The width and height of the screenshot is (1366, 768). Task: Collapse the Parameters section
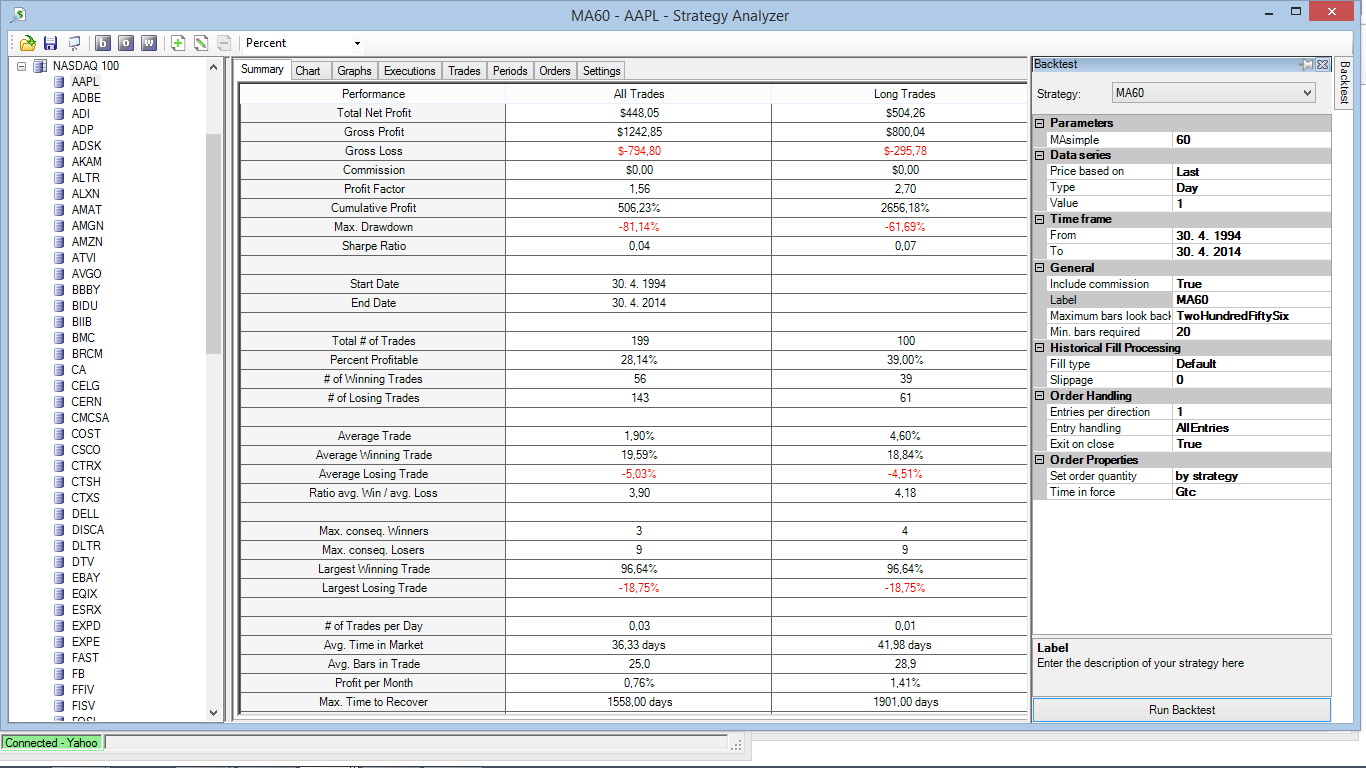coord(1040,123)
